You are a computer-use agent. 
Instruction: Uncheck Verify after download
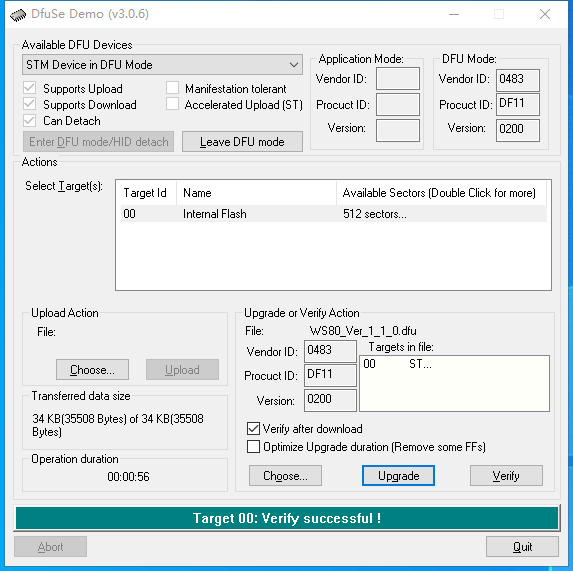click(253, 429)
